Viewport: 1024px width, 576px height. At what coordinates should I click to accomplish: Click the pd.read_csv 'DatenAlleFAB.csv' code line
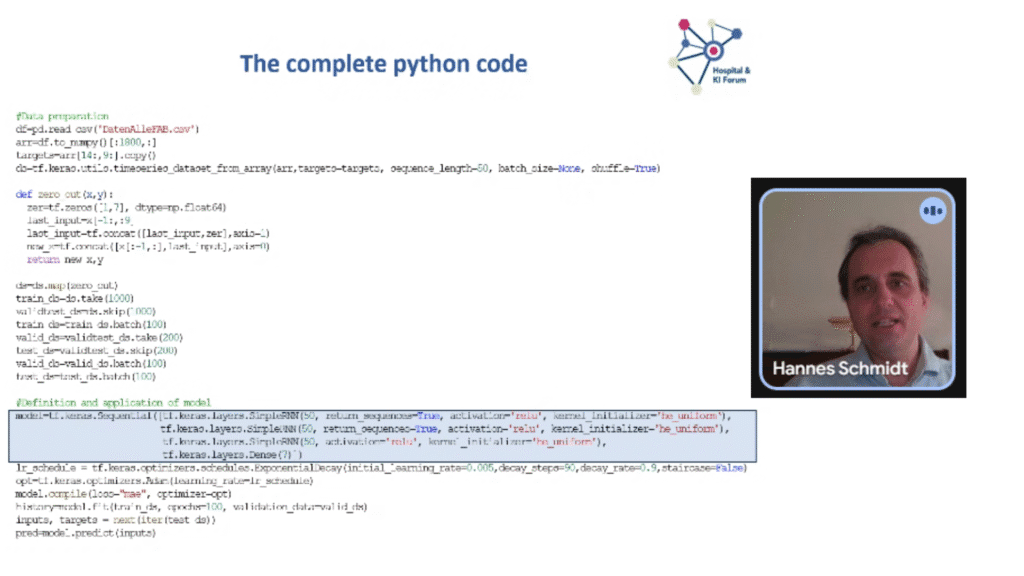pyautogui.click(x=108, y=130)
